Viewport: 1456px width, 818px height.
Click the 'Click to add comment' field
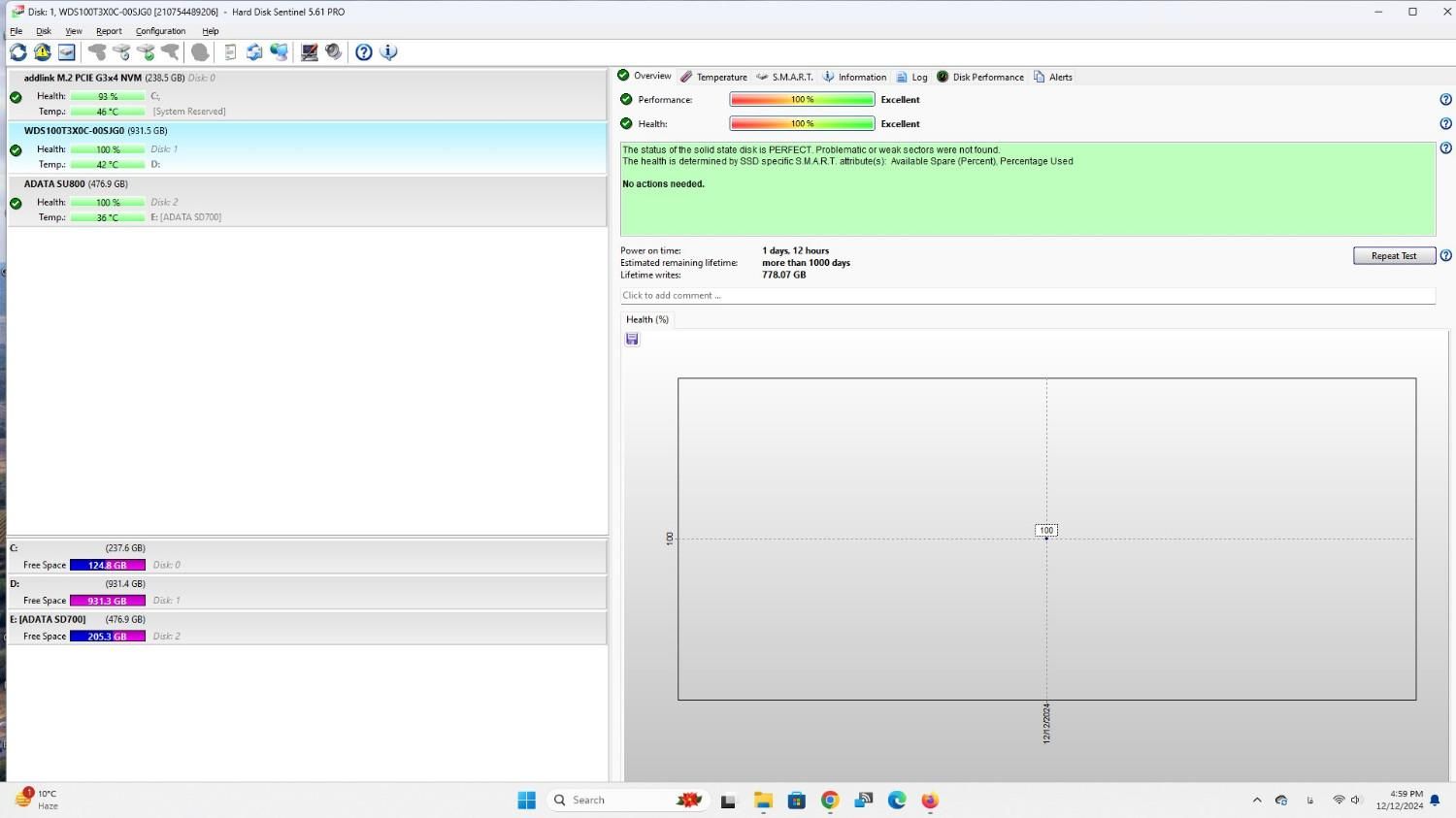[x=1027, y=296]
